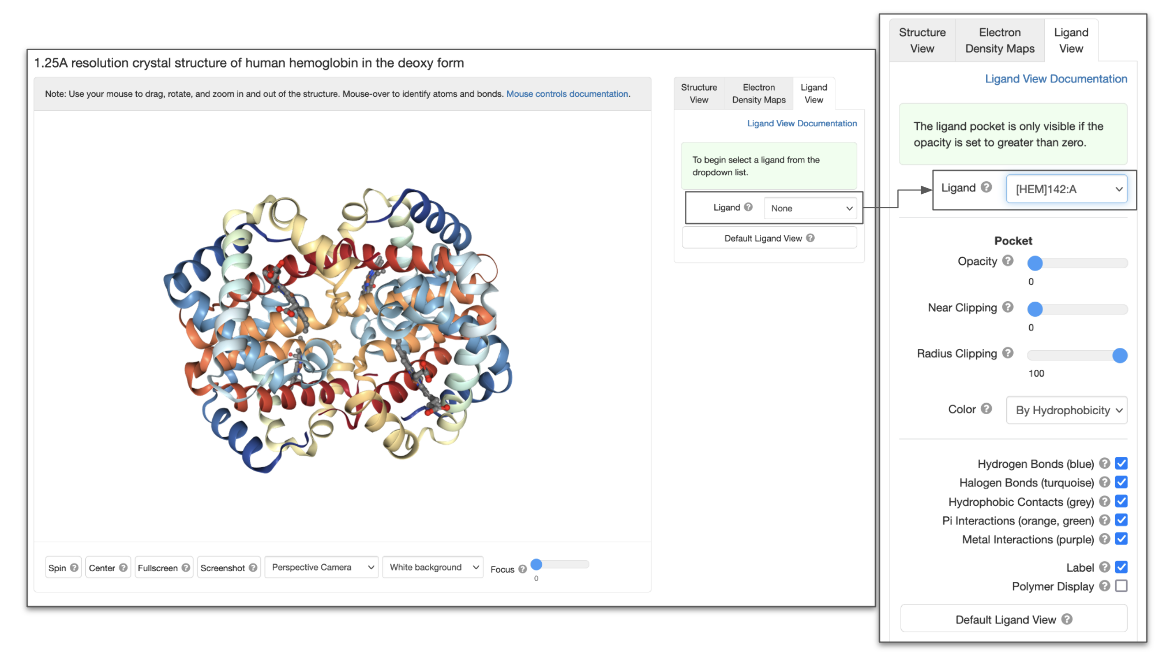
Task: Expand the By Hydrophobicity color dropdown
Action: tap(1066, 410)
